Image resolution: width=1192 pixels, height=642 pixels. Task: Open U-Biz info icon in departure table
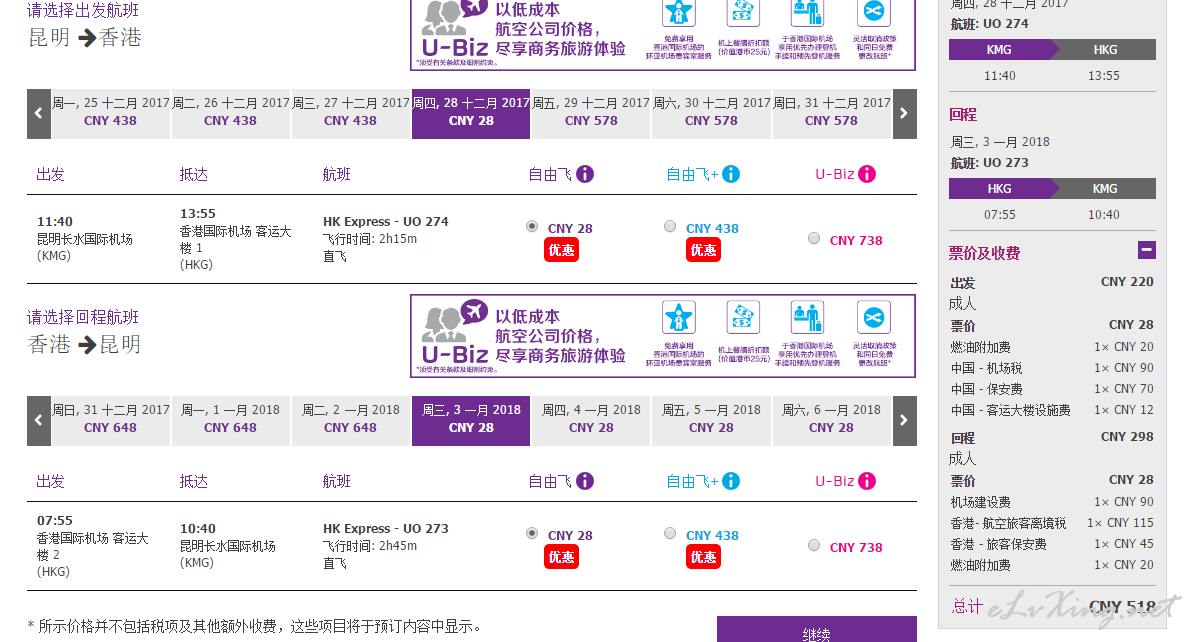[867, 174]
